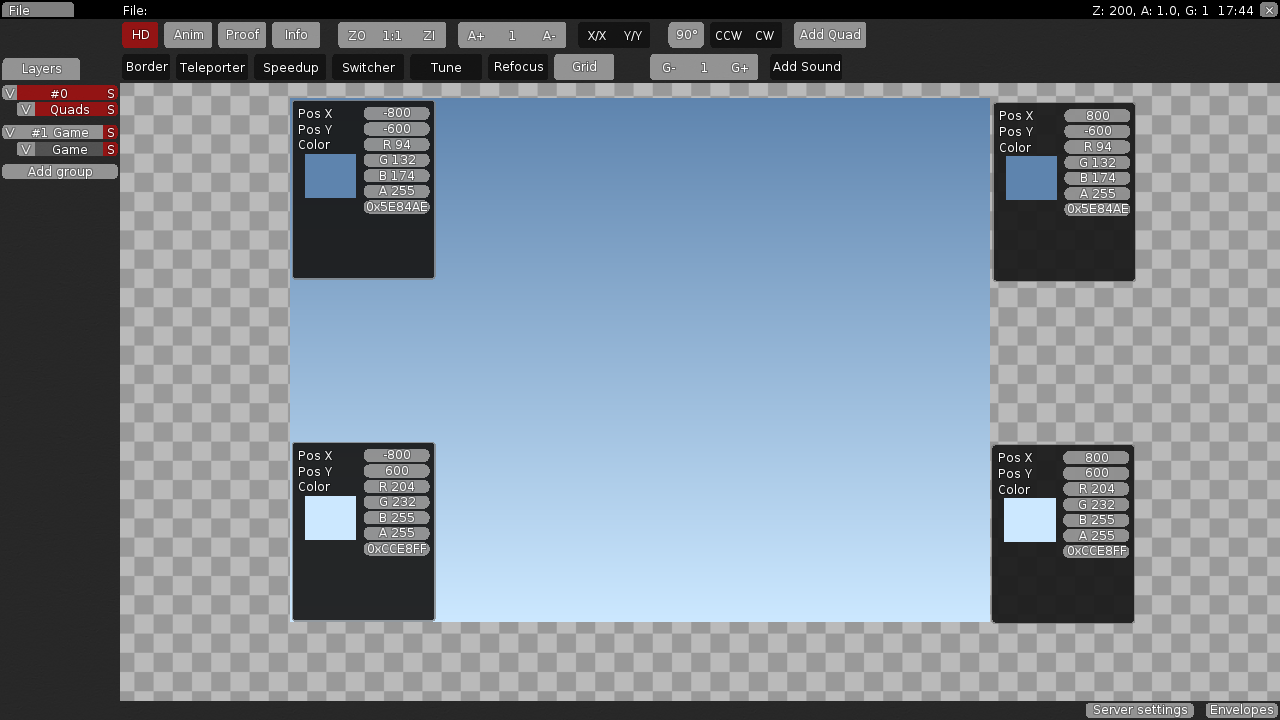This screenshot has width=1280, height=720.
Task: Open the Envelopes panel
Action: [x=1241, y=710]
